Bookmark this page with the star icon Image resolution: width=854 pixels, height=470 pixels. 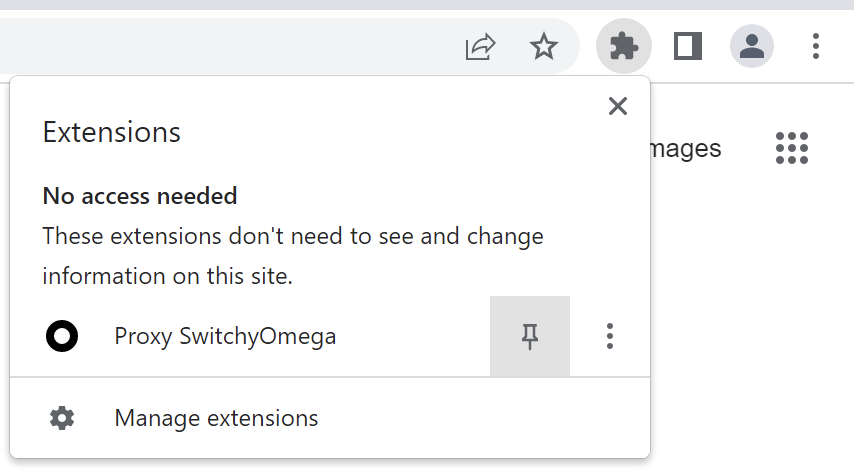543,46
